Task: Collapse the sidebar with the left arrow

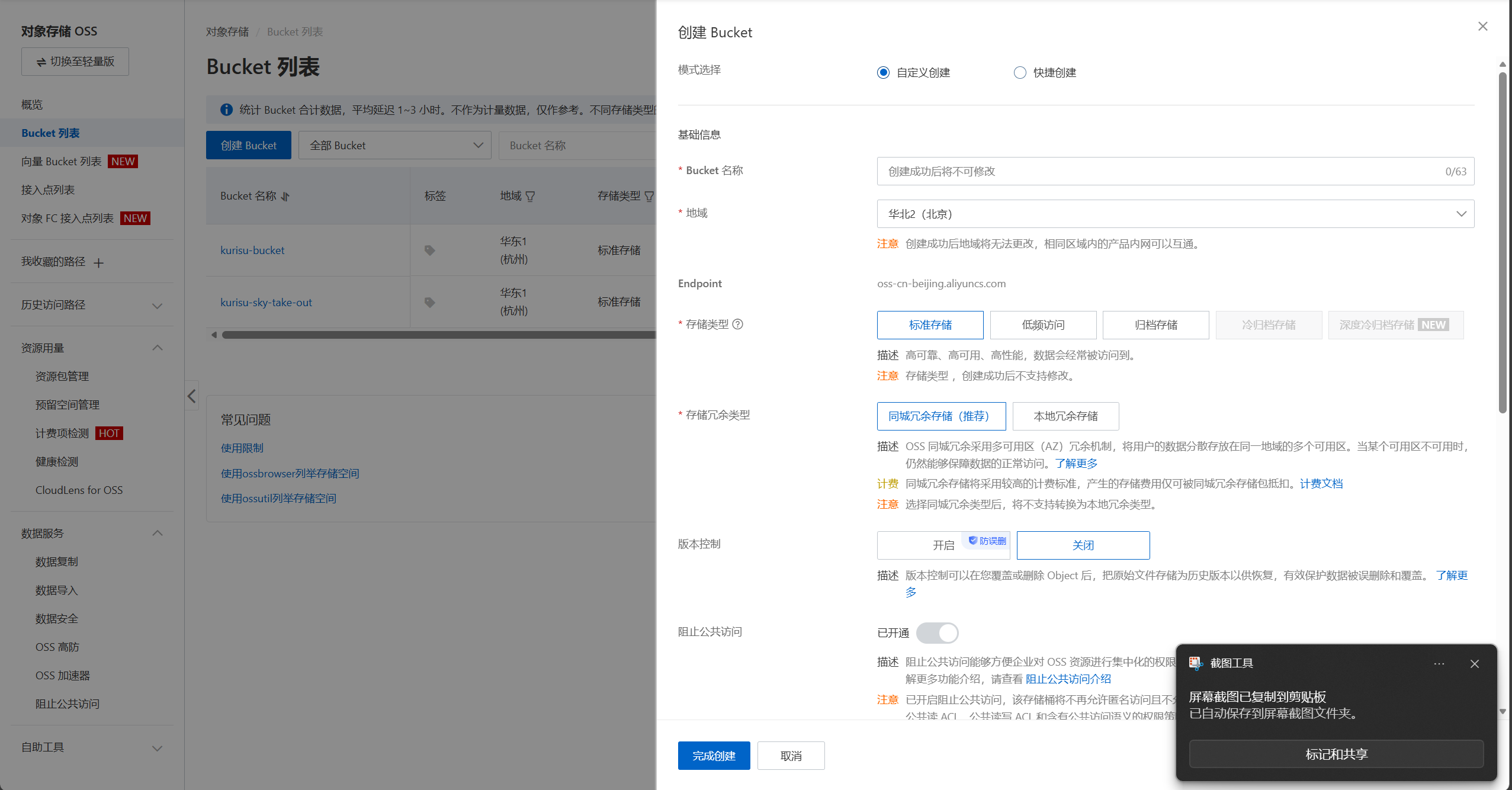Action: pyautogui.click(x=191, y=396)
